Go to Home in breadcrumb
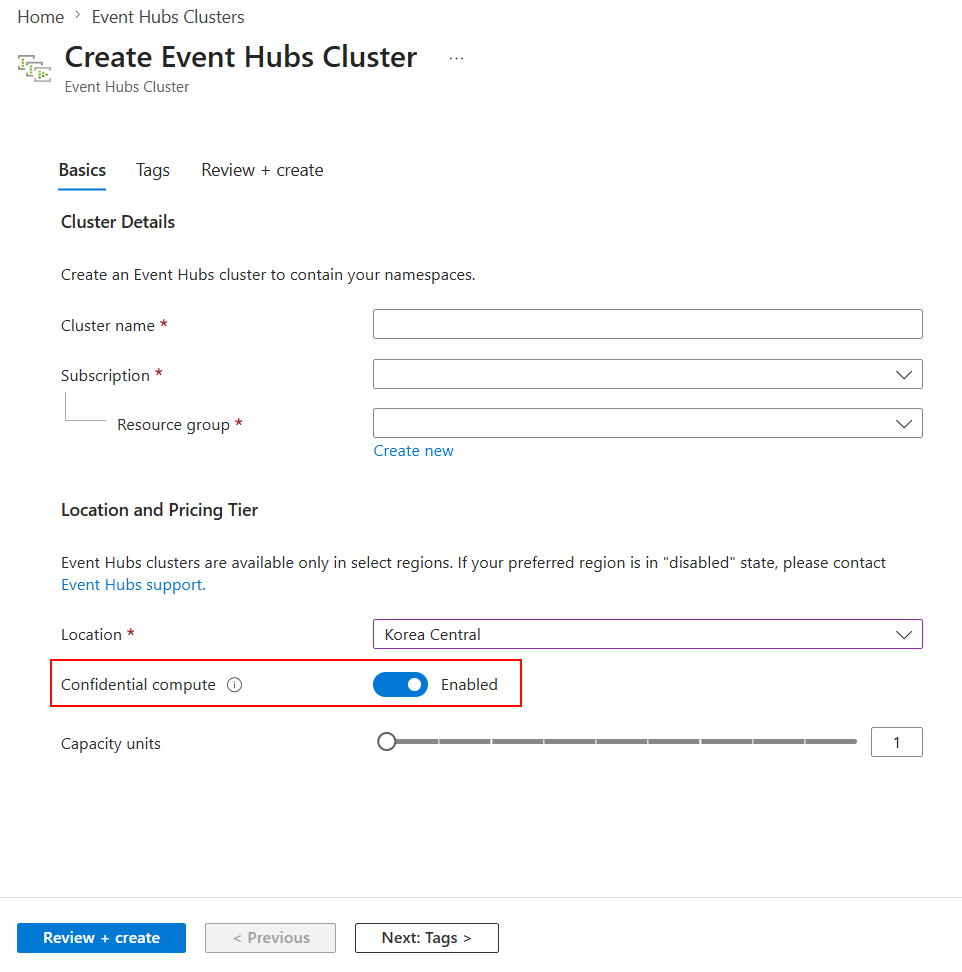Screen dimensions: 962x972 pyautogui.click(x=41, y=17)
